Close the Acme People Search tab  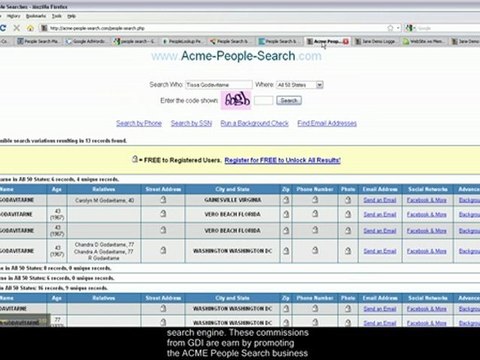pyautogui.click(x=346, y=41)
